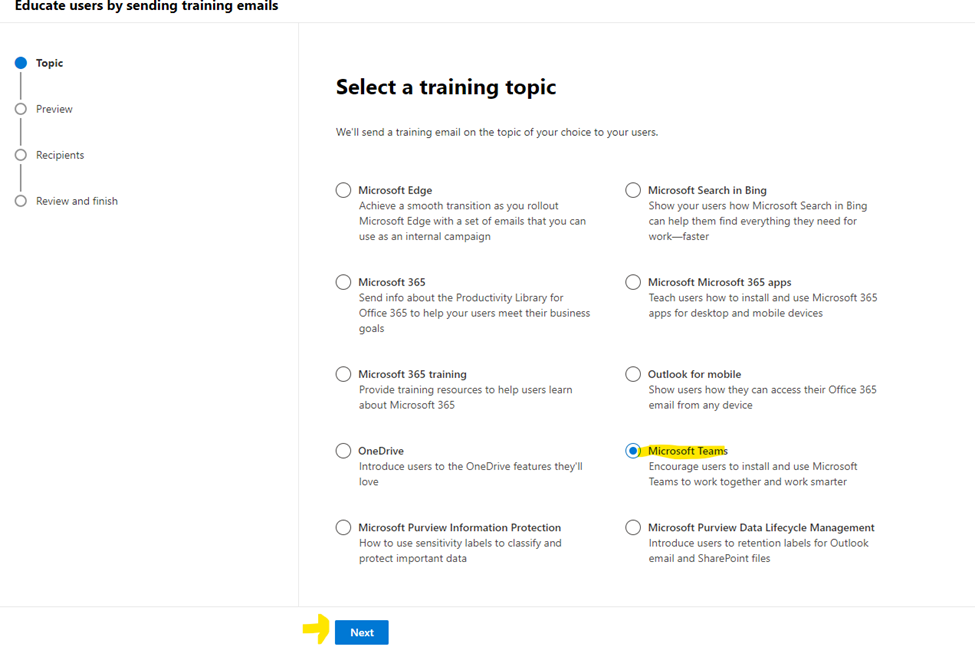Viewport: 975px width, 647px height.
Task: Select Microsoft 365 training radio button
Action: click(343, 374)
